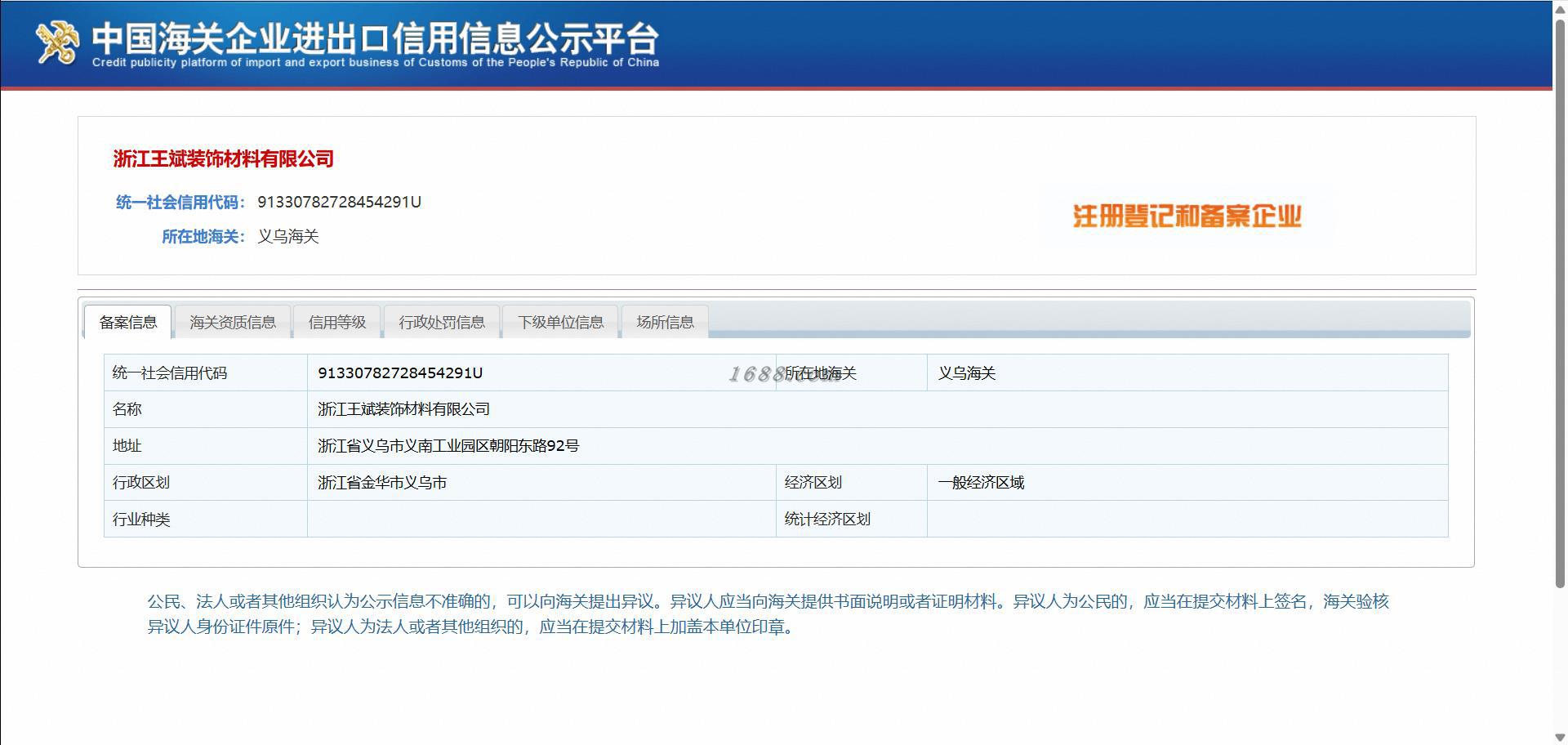Click the 经济区划 label cell

click(x=852, y=483)
